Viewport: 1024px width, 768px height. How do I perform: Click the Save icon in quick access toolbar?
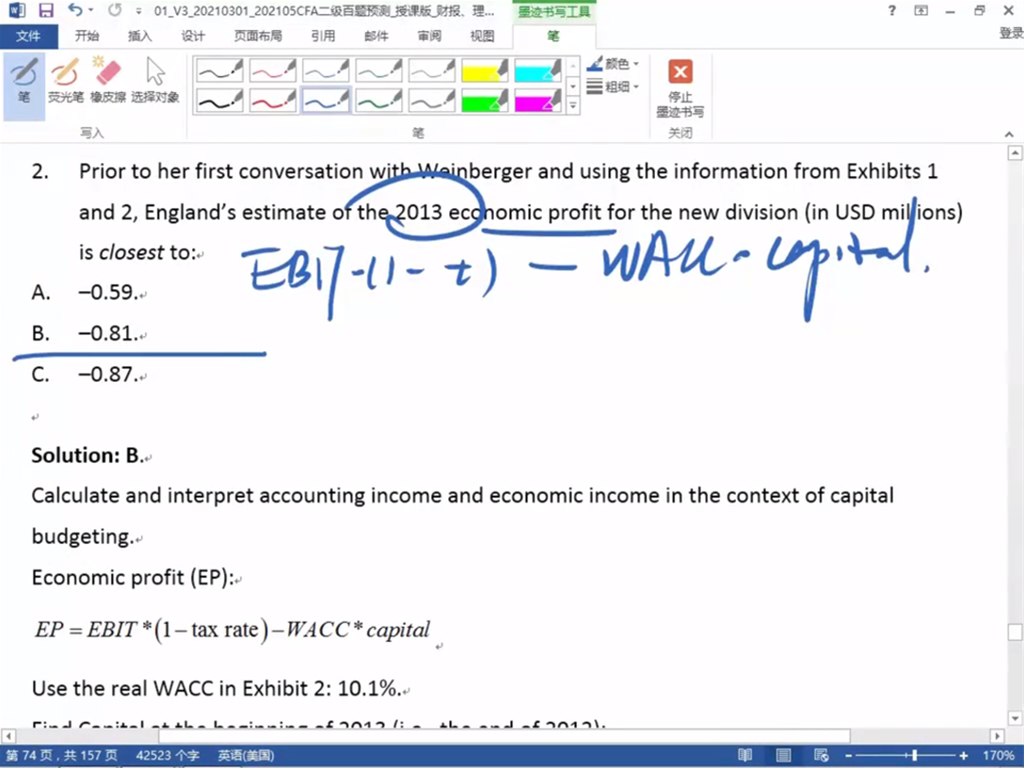click(x=46, y=11)
